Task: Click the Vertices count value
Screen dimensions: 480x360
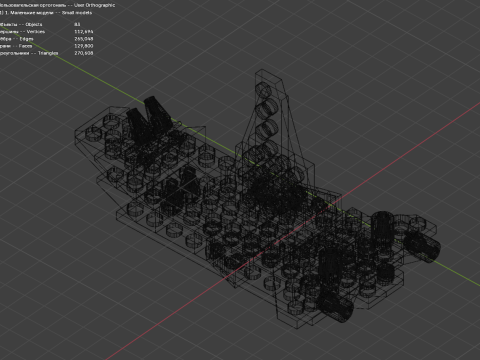Action: click(84, 32)
